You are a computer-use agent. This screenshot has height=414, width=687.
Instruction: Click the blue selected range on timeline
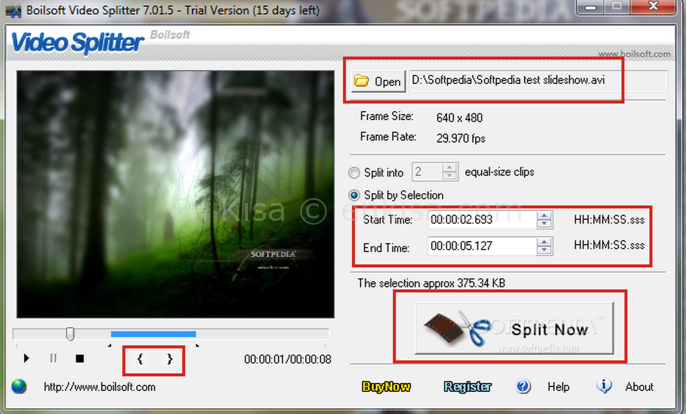point(153,334)
